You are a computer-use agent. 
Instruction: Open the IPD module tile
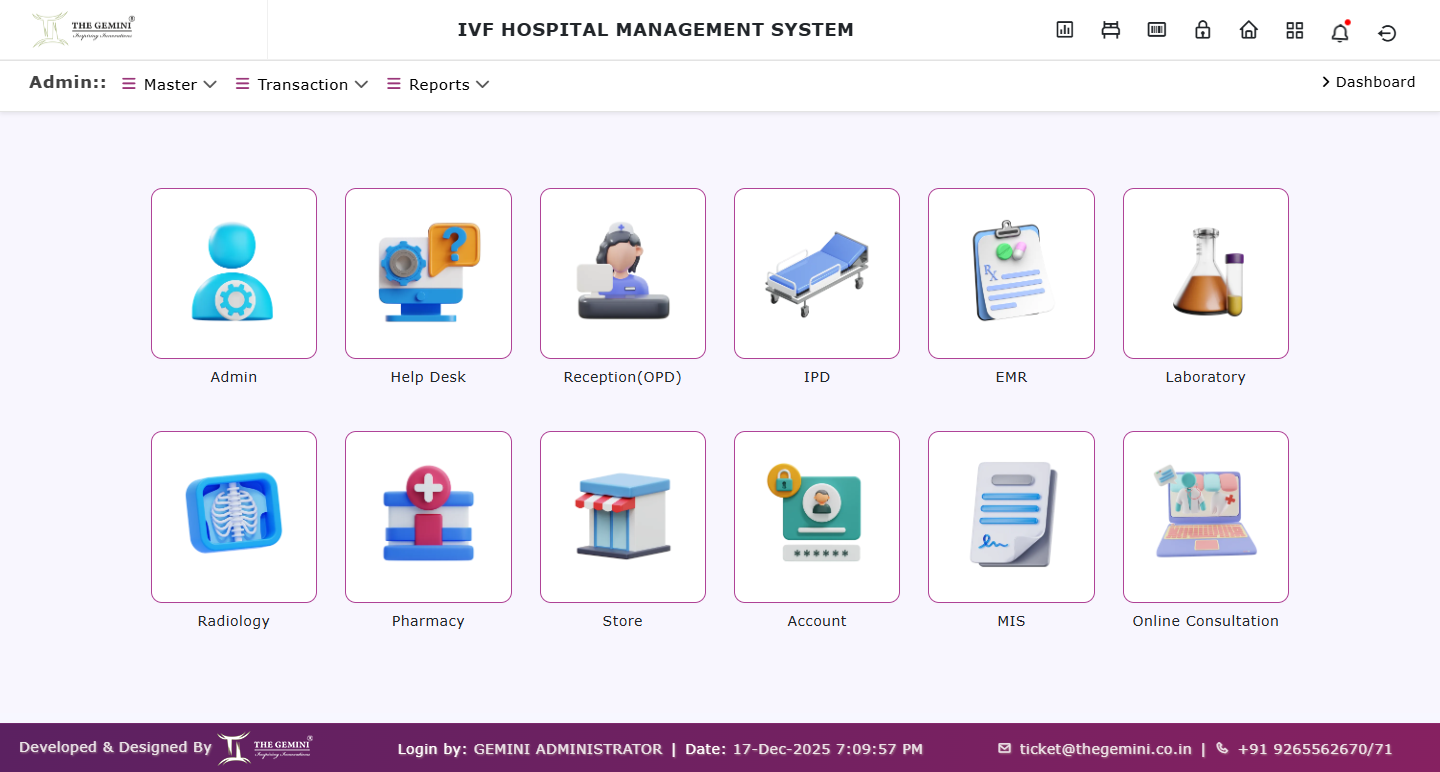(x=816, y=273)
